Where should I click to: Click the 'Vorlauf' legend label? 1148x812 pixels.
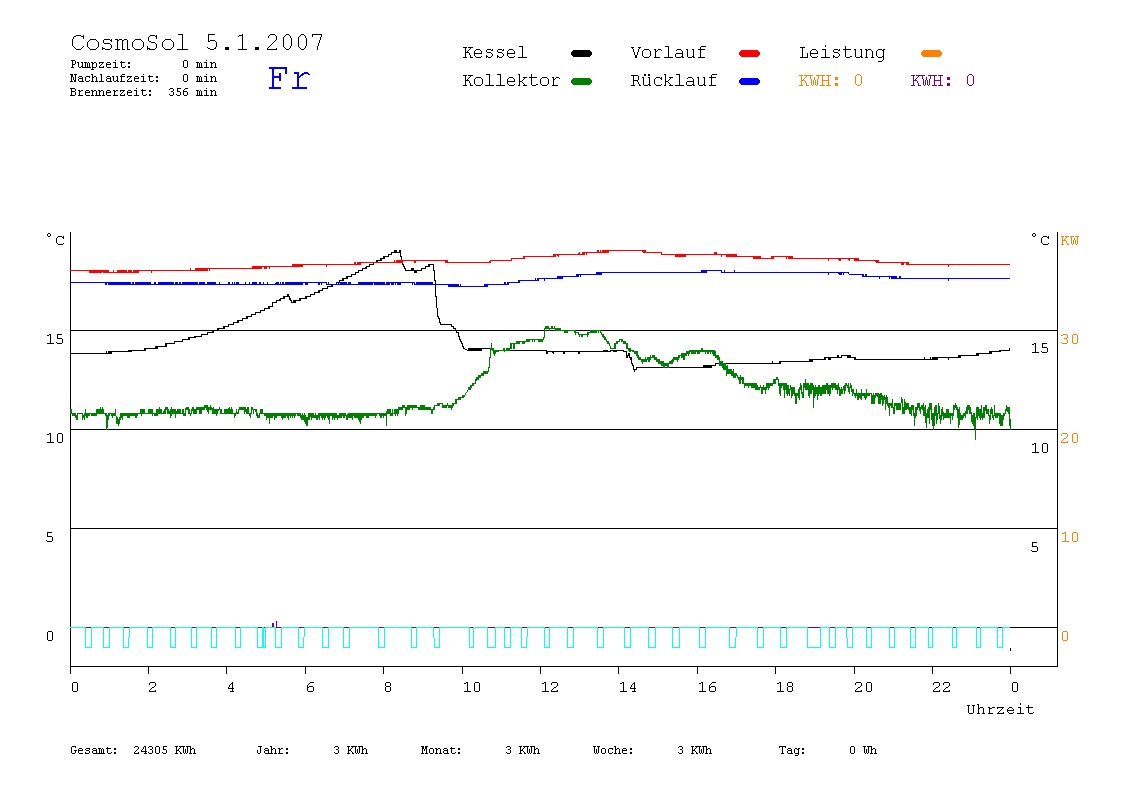tap(668, 53)
